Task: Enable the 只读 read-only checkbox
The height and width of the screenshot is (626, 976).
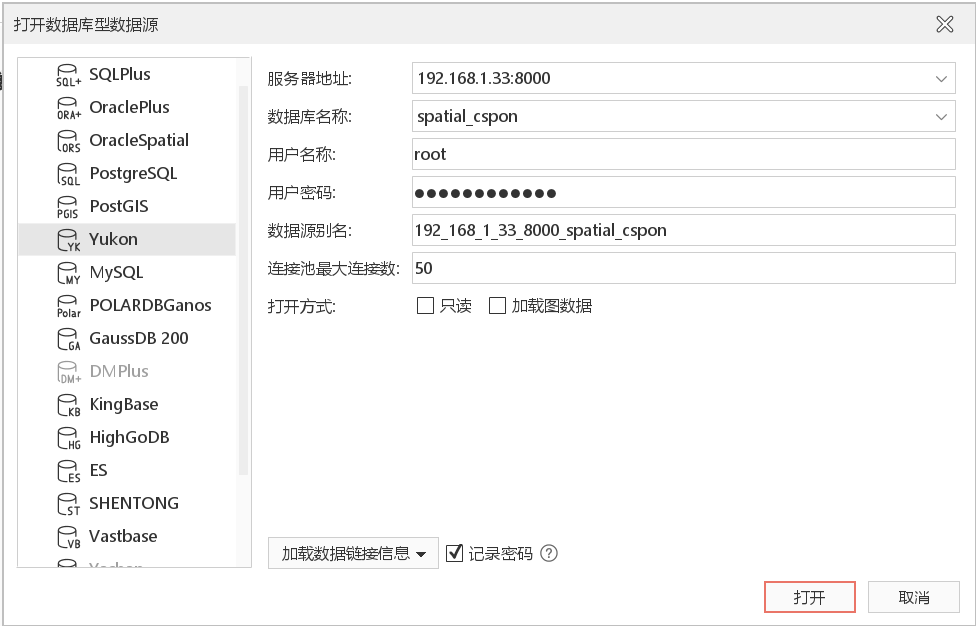Action: 425,306
